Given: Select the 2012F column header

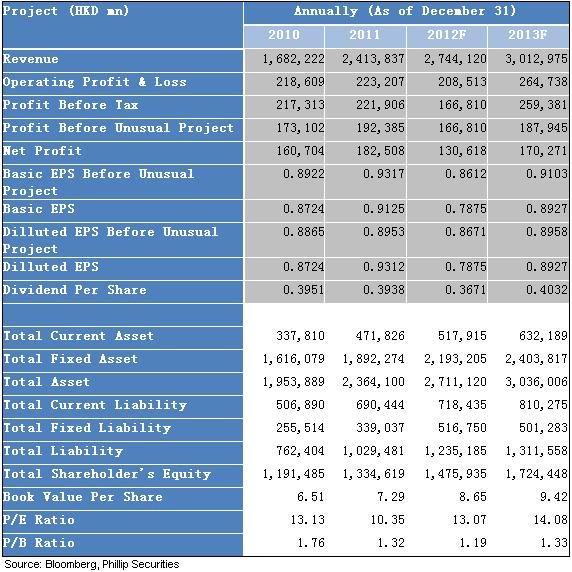Looking at the screenshot, I should 447,35.
